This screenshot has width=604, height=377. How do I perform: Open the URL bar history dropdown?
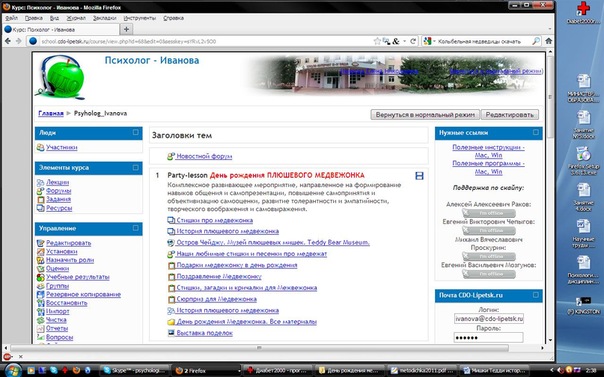[404, 41]
